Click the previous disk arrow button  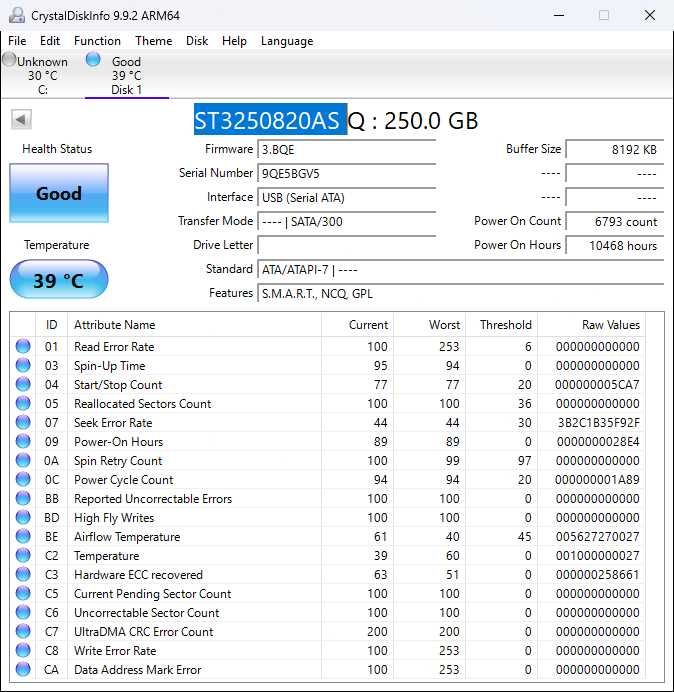[x=21, y=119]
